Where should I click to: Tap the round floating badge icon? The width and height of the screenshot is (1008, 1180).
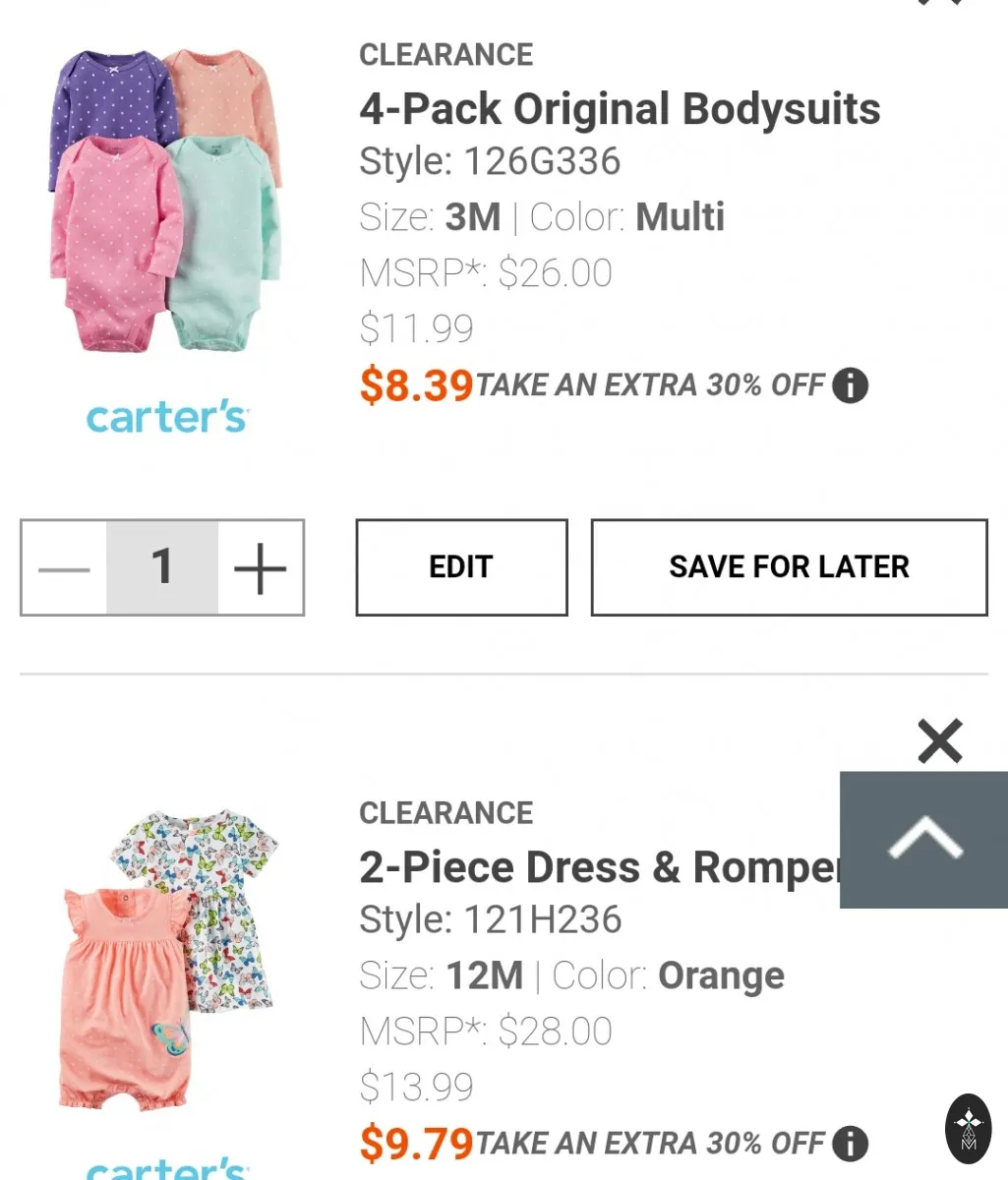point(969,1129)
